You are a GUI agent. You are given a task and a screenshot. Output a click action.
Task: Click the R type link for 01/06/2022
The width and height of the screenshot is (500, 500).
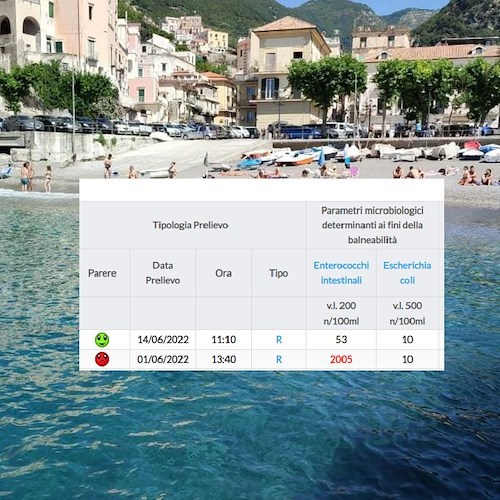pyautogui.click(x=279, y=359)
